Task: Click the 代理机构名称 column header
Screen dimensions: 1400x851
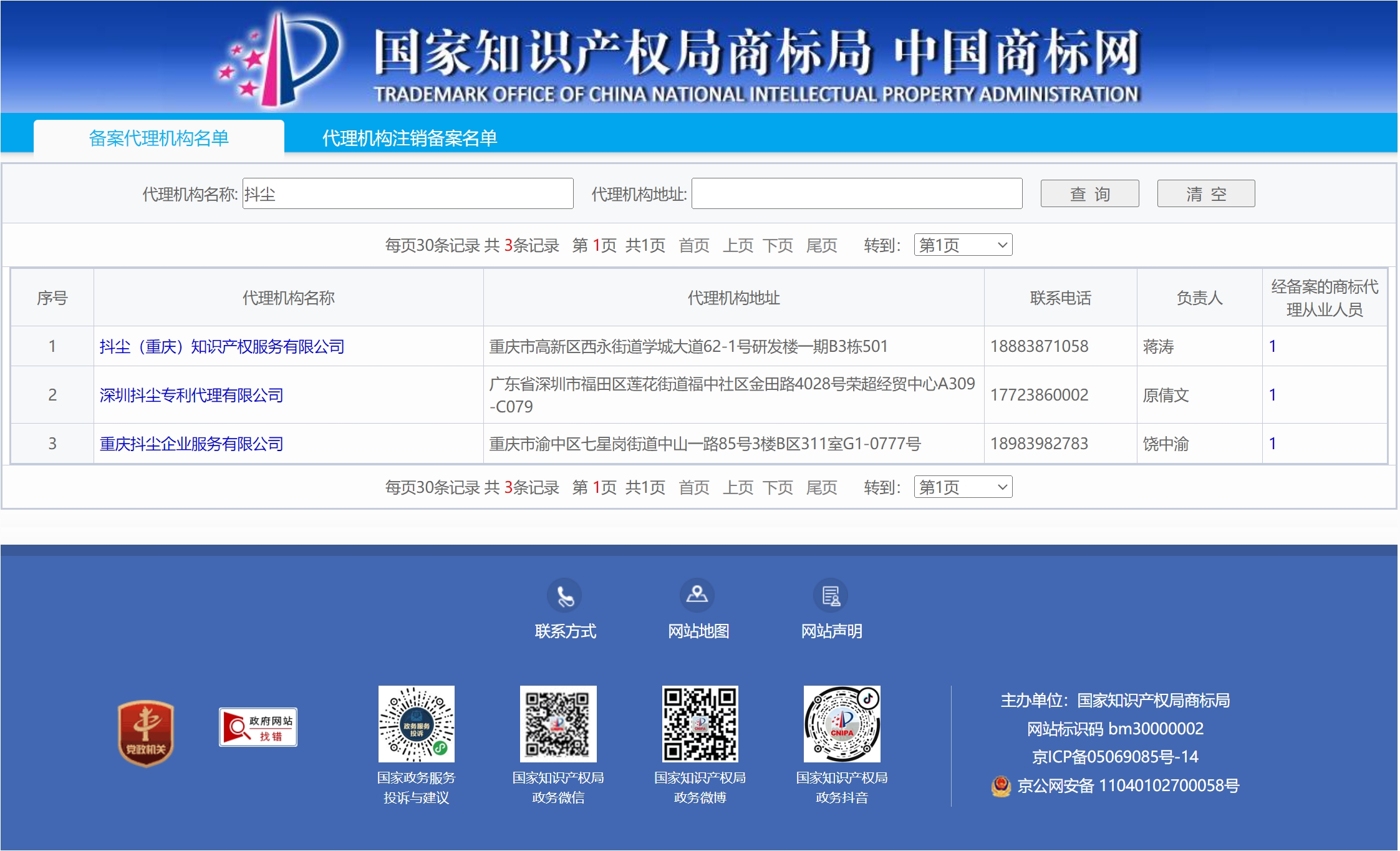Action: pos(288,298)
